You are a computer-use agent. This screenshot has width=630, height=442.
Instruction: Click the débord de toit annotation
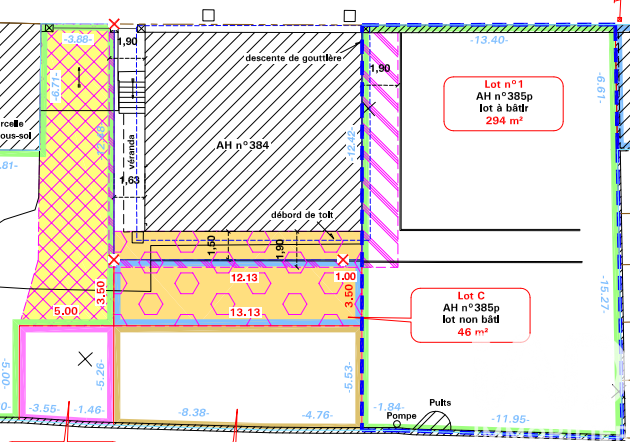302,215
